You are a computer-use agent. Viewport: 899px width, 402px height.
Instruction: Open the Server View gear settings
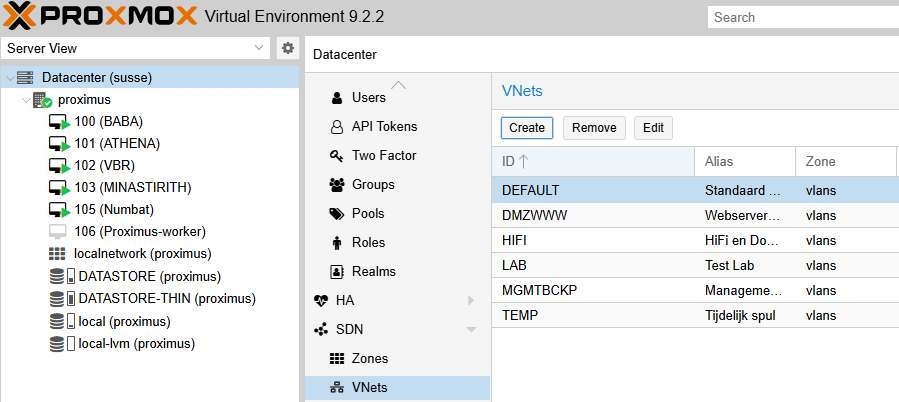(x=288, y=48)
